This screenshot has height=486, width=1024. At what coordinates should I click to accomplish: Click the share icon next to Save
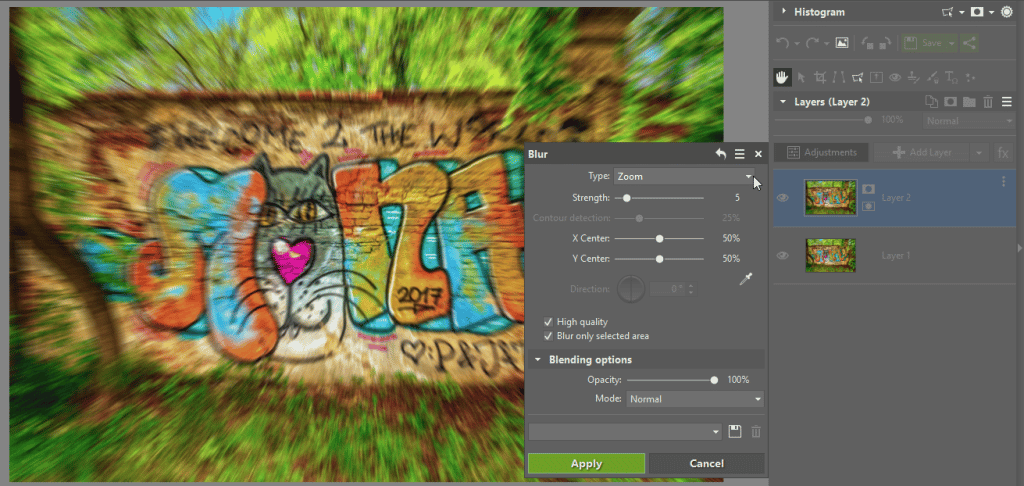(968, 43)
